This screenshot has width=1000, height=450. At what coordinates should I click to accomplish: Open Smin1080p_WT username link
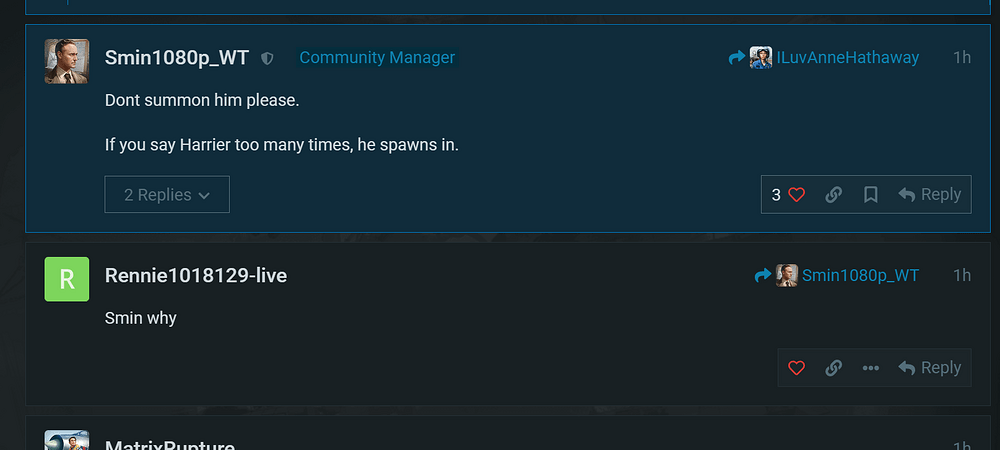[177, 58]
